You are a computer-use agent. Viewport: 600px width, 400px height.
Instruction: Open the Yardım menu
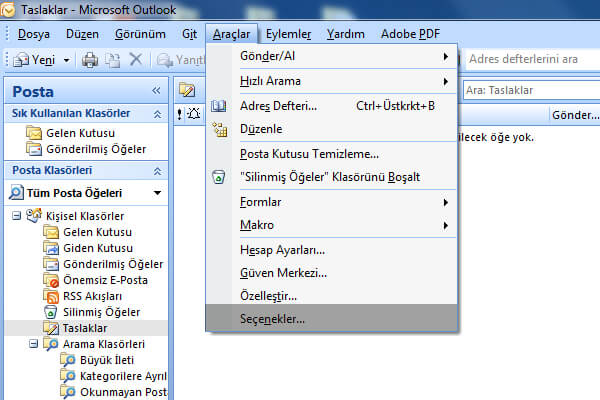click(x=346, y=34)
